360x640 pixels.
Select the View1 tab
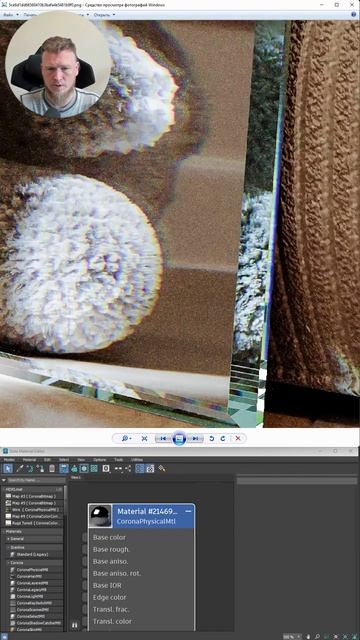coord(75,477)
